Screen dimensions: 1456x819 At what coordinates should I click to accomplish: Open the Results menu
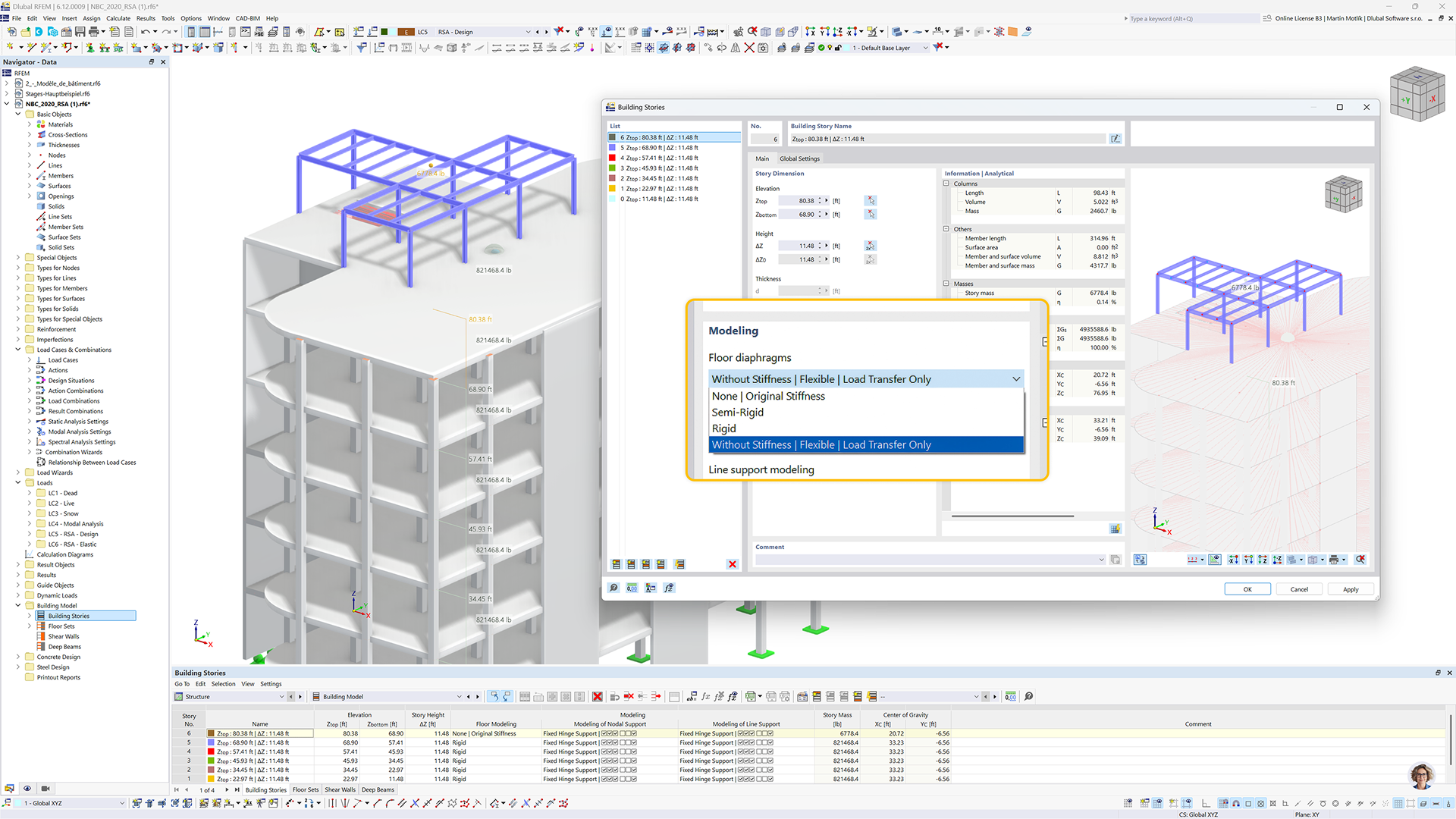(x=146, y=18)
